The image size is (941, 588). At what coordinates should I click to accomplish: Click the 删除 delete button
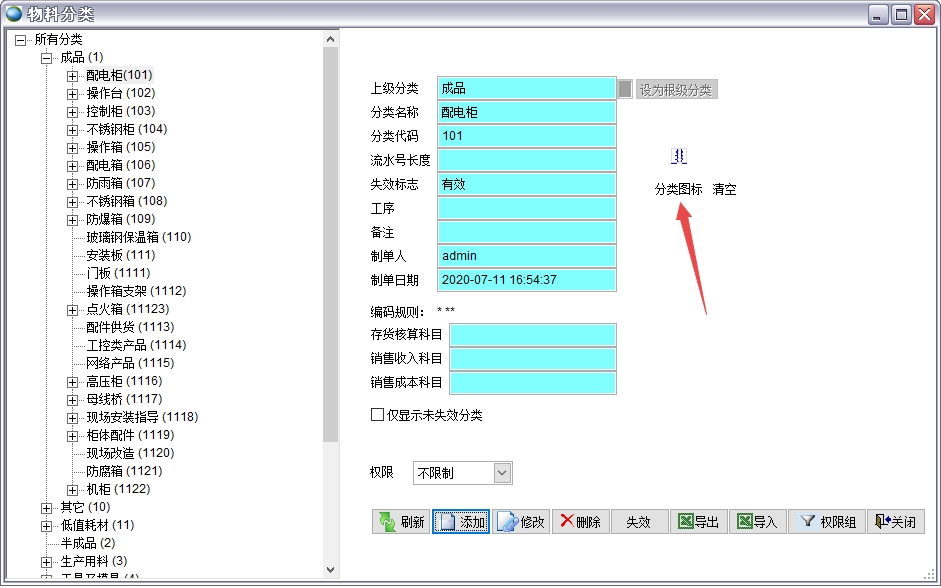click(580, 522)
